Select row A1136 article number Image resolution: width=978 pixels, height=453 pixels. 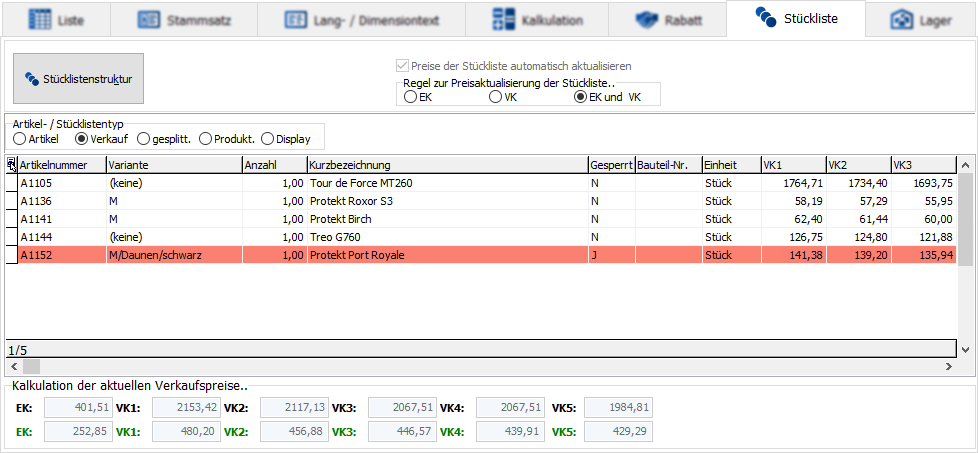[62, 202]
